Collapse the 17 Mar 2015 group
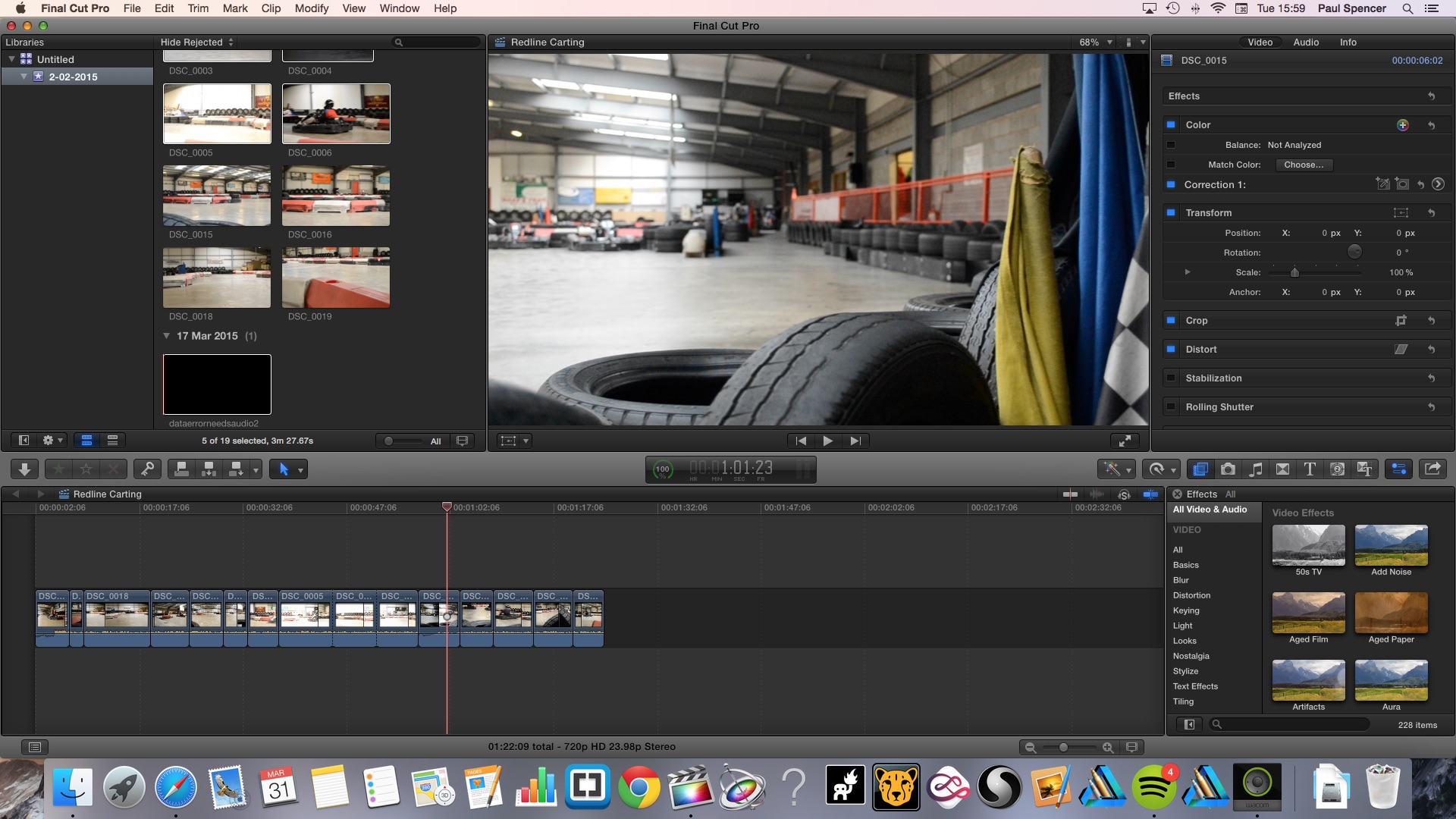1456x819 pixels. point(167,336)
